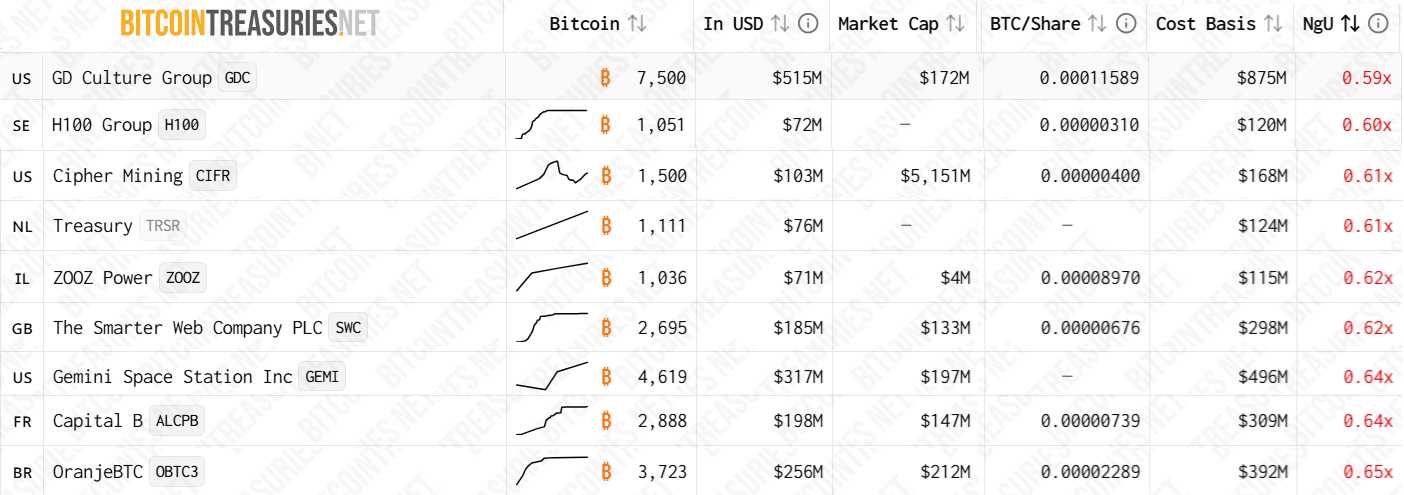Open GD Culture Group company page
Image resolution: width=1404 pixels, height=495 pixels.
point(132,78)
